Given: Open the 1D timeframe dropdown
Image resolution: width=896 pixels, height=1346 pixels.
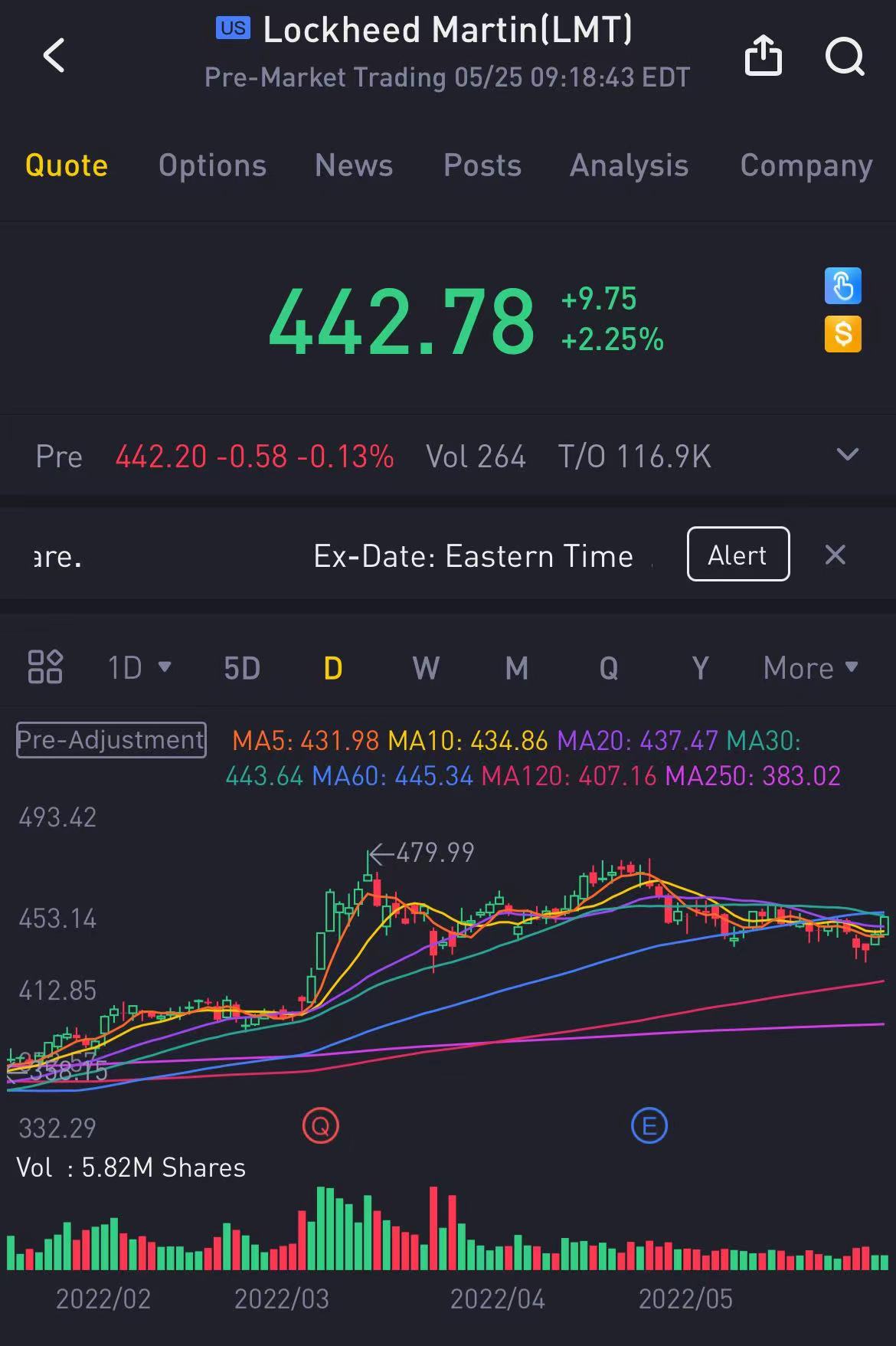Looking at the screenshot, I should click(139, 668).
